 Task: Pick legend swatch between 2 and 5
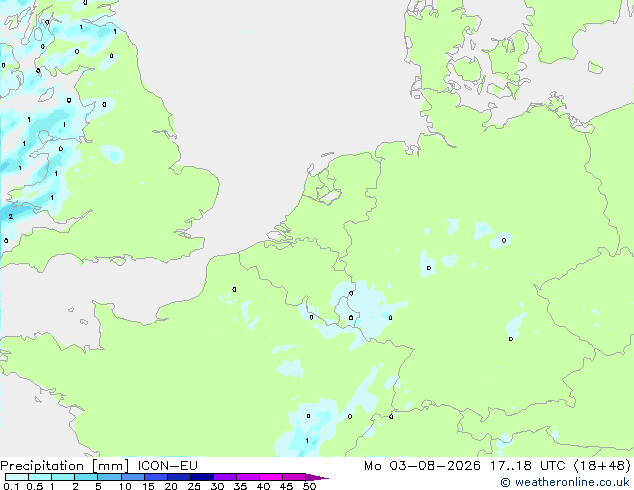[86, 477]
